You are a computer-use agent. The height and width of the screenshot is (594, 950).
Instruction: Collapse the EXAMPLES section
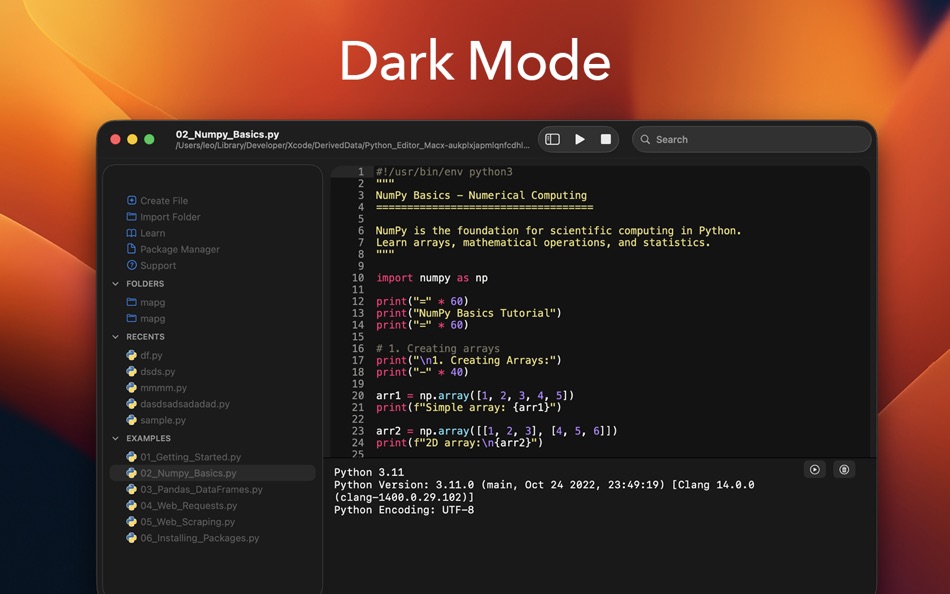click(x=117, y=438)
